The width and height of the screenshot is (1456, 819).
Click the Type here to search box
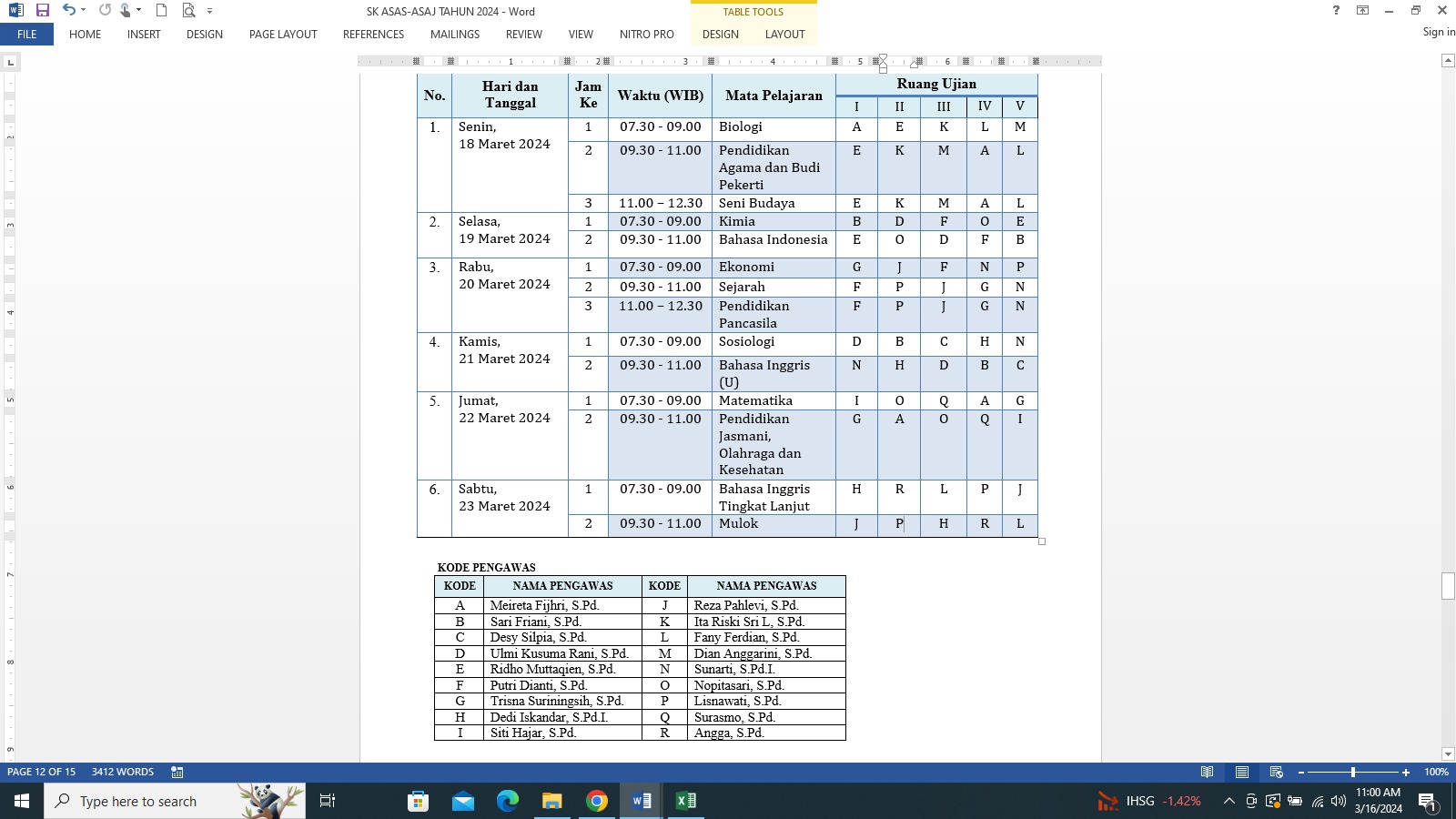pos(175,801)
